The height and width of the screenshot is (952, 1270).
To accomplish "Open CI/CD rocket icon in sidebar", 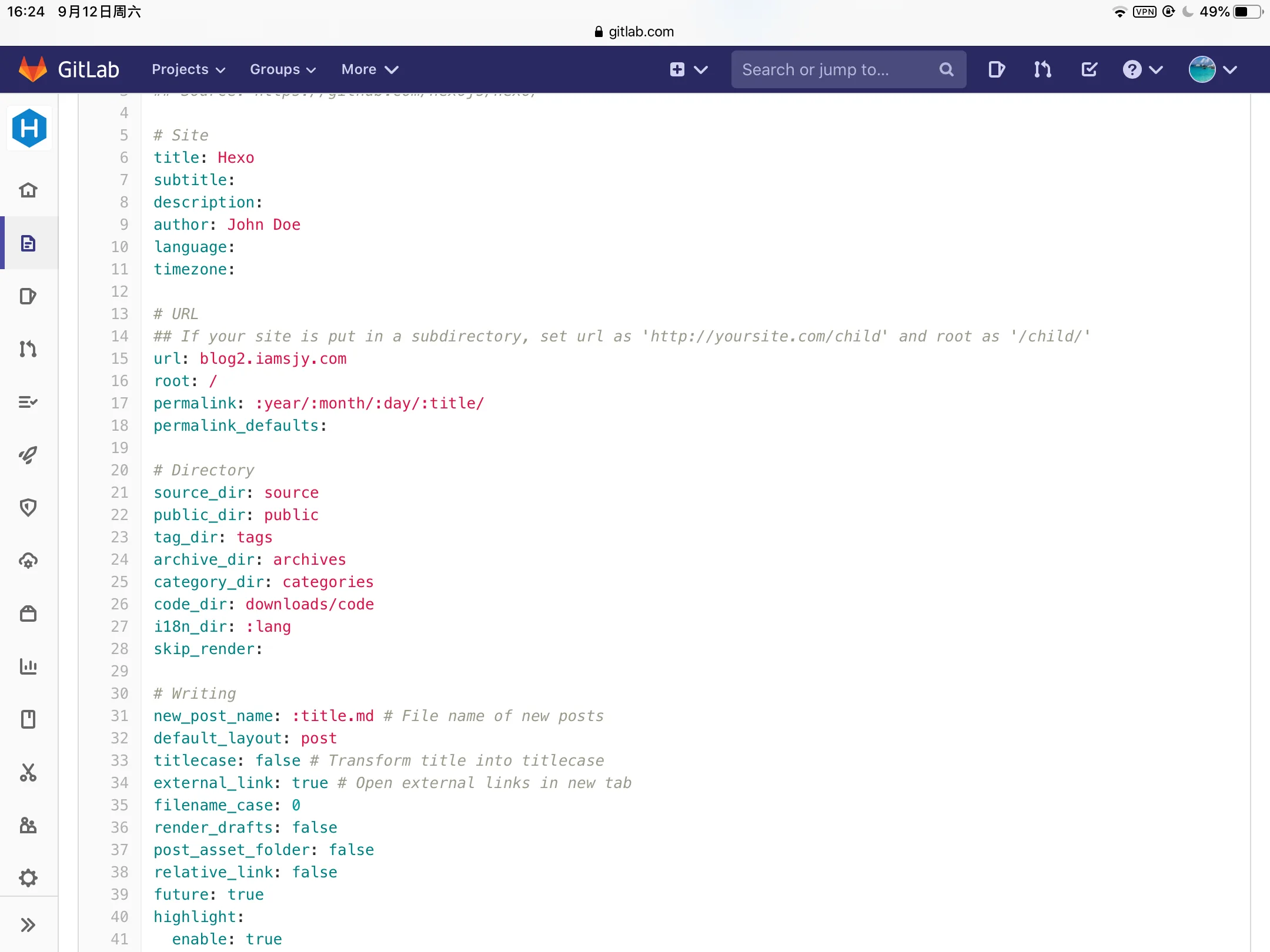I will point(28,454).
